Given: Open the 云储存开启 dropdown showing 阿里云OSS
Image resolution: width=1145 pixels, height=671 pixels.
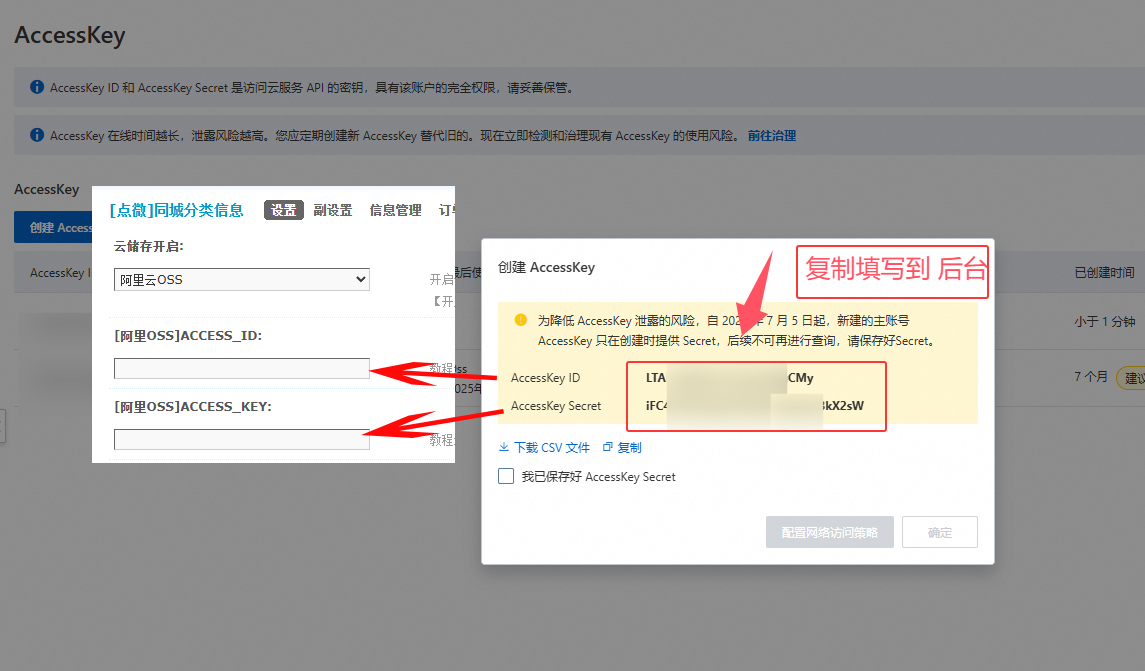Looking at the screenshot, I should point(242,280).
